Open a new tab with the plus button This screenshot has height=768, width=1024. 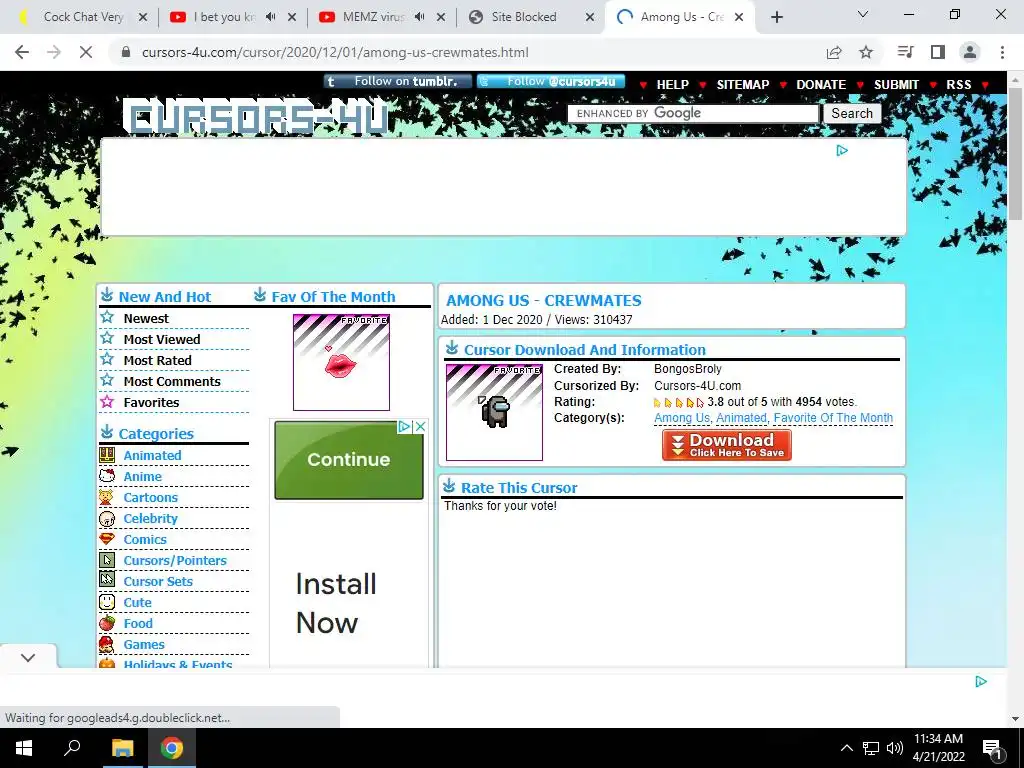(776, 17)
